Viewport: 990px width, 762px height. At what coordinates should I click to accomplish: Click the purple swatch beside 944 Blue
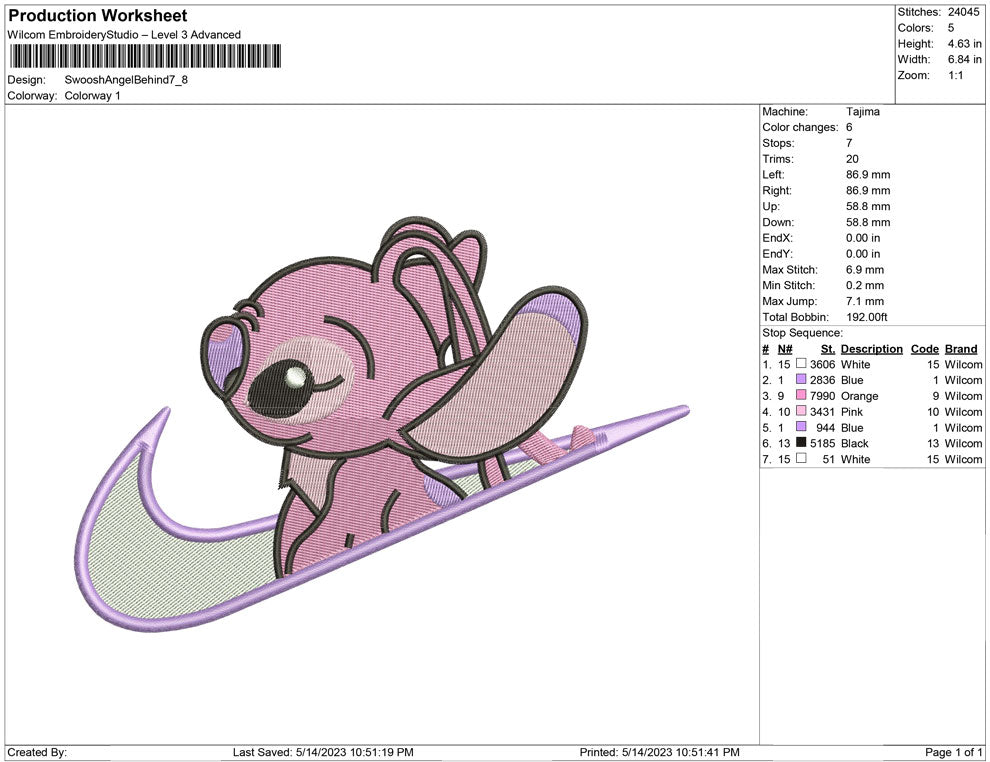click(801, 427)
